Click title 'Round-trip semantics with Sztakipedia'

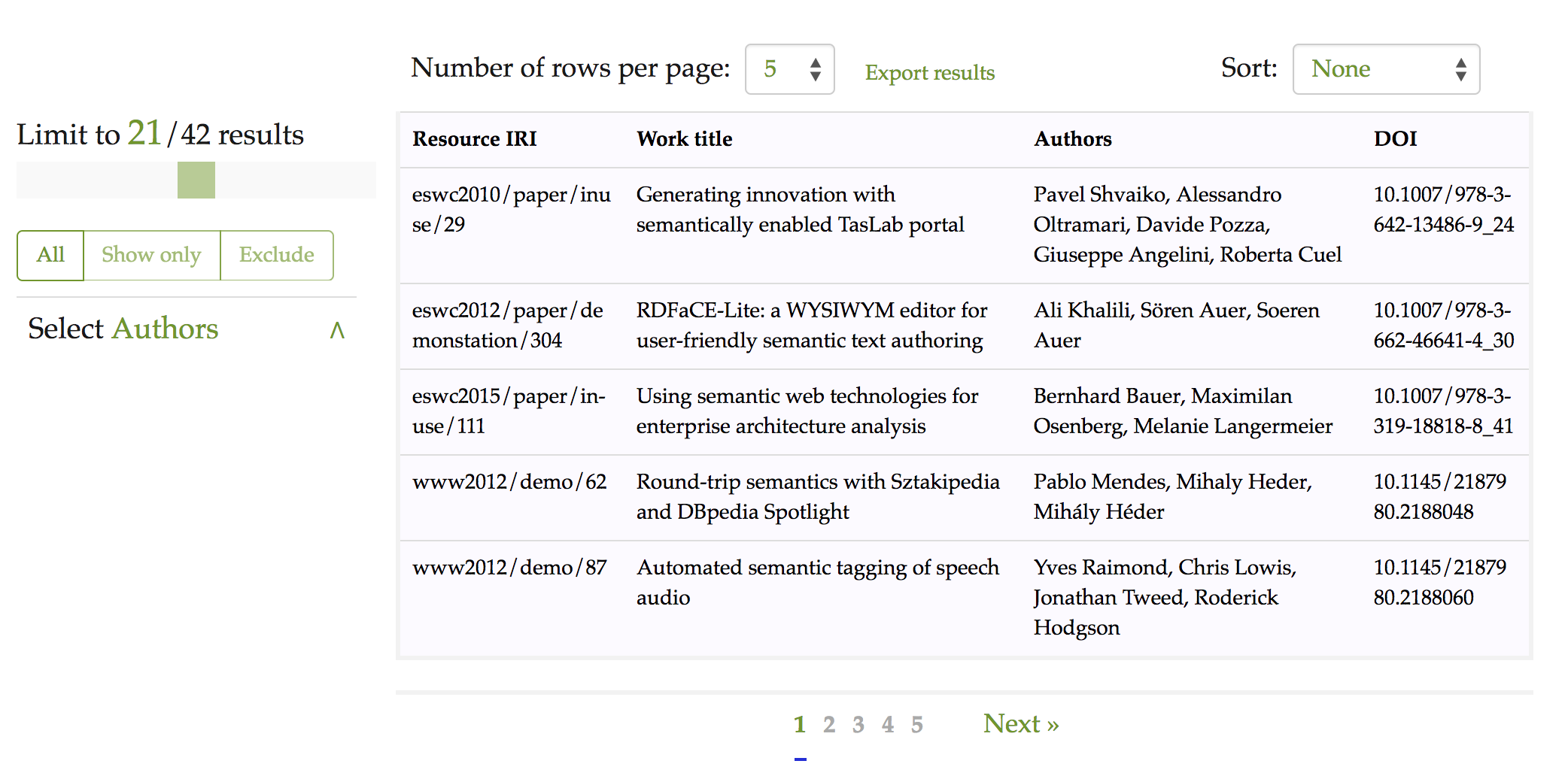818,497
